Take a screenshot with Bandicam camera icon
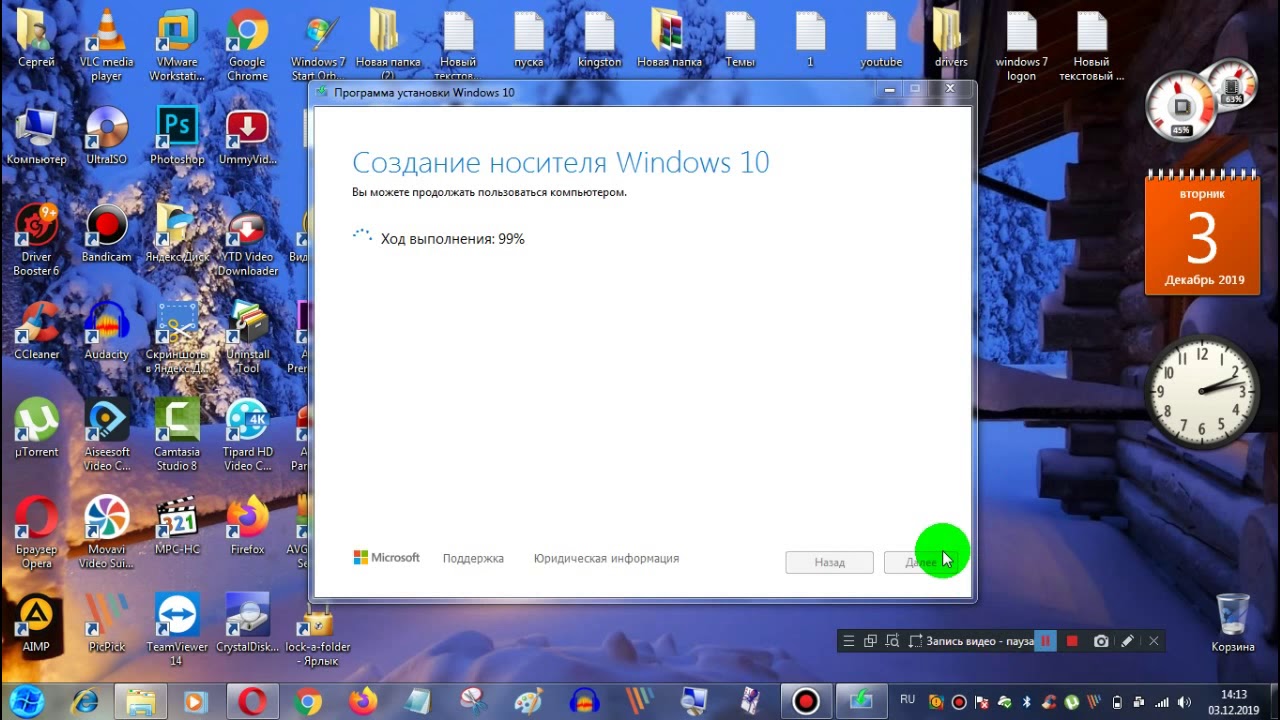 pyautogui.click(x=1101, y=641)
